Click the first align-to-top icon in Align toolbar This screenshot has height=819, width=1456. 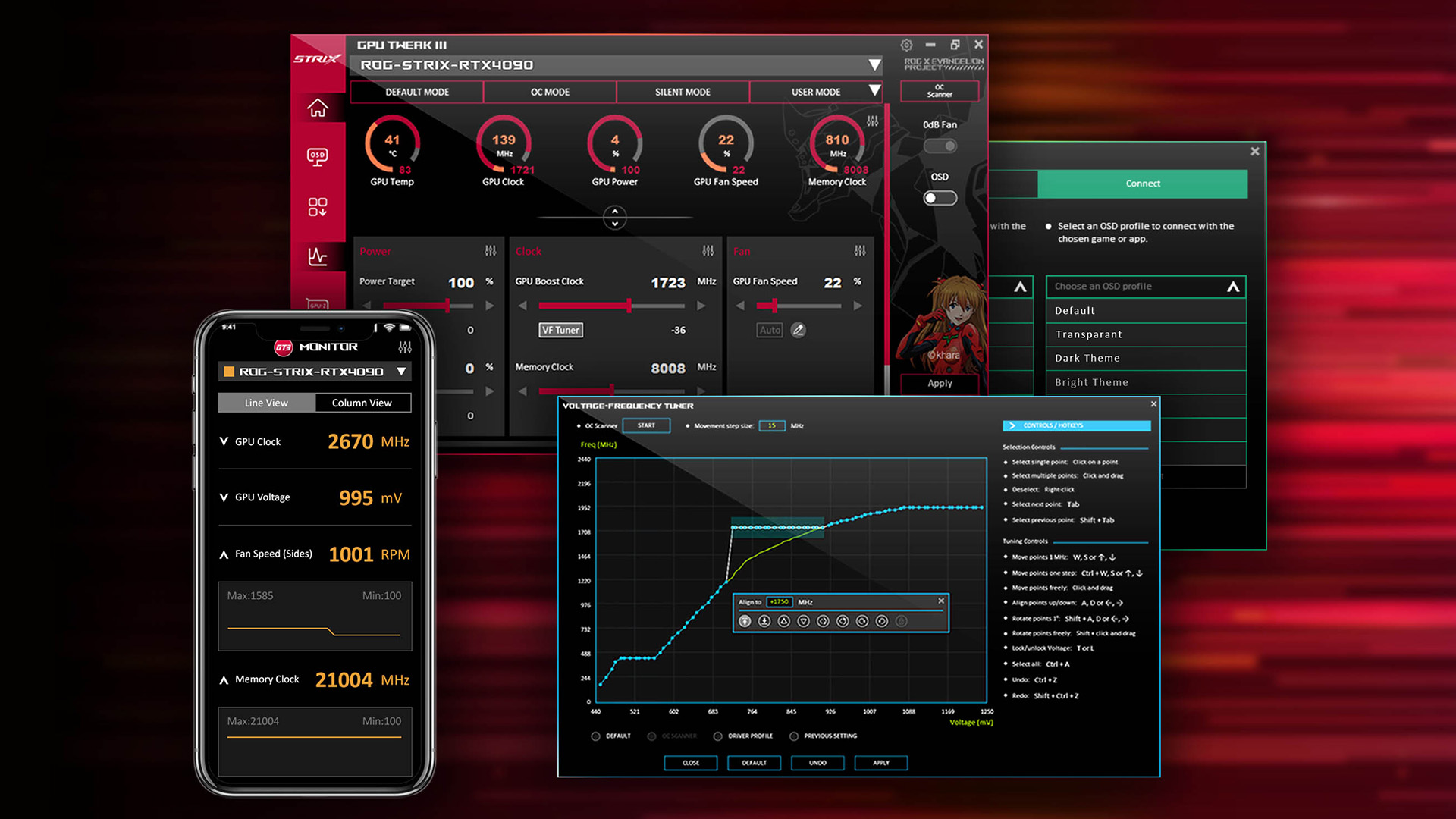point(745,621)
